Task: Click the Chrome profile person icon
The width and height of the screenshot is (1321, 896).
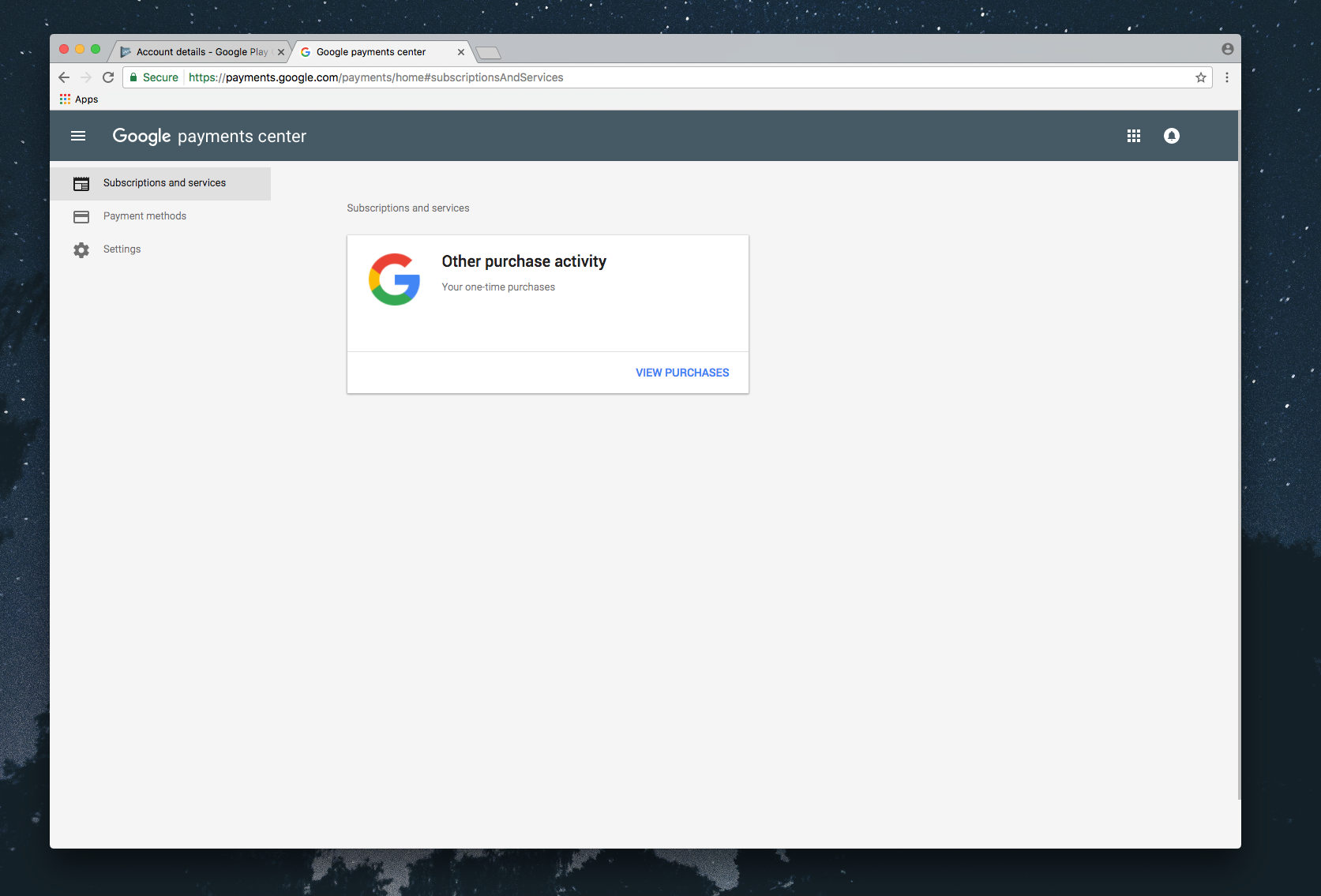Action: (1228, 49)
